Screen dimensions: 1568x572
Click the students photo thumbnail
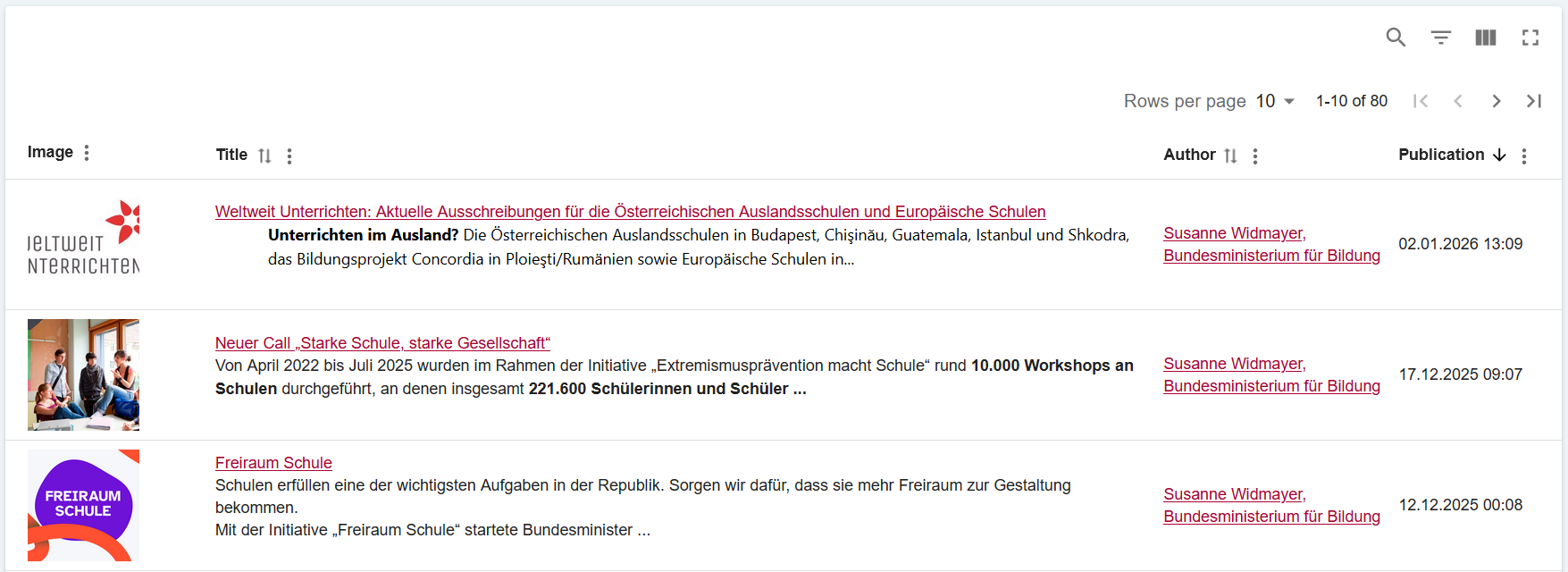[83, 374]
